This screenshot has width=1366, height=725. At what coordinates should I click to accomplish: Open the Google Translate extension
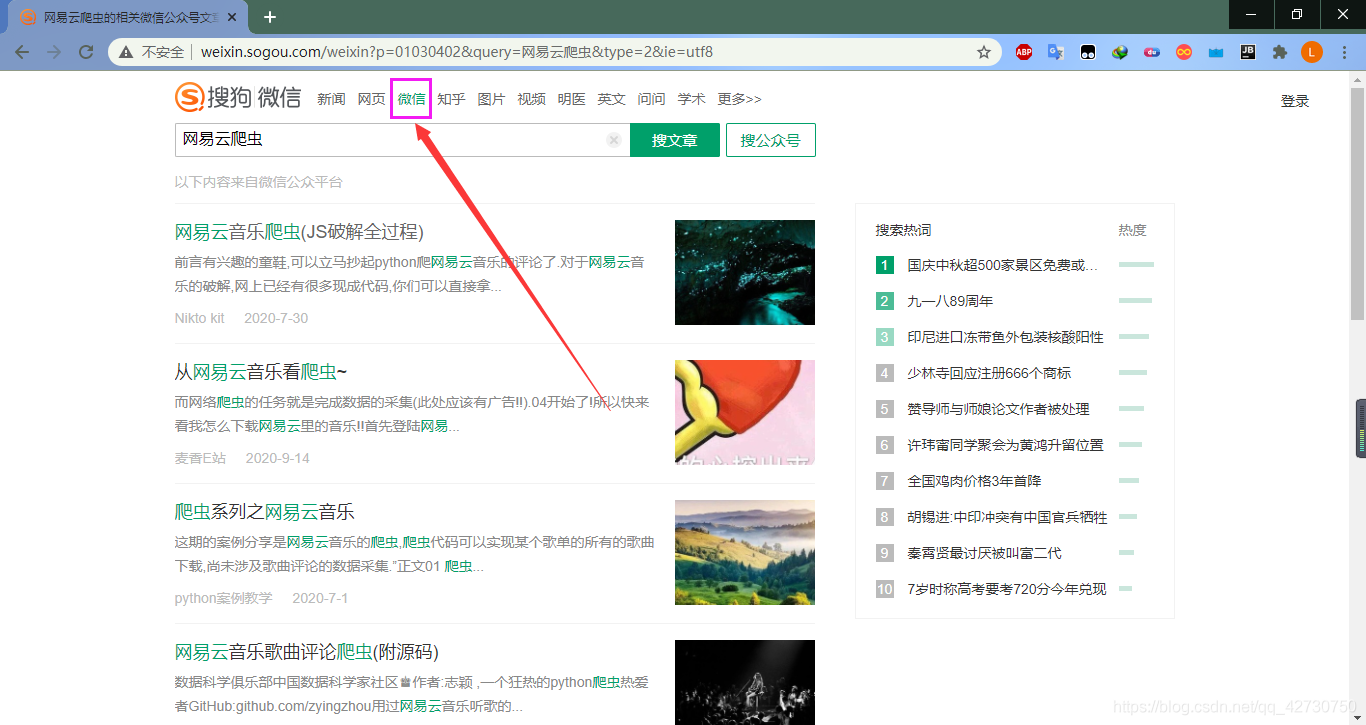[1056, 52]
